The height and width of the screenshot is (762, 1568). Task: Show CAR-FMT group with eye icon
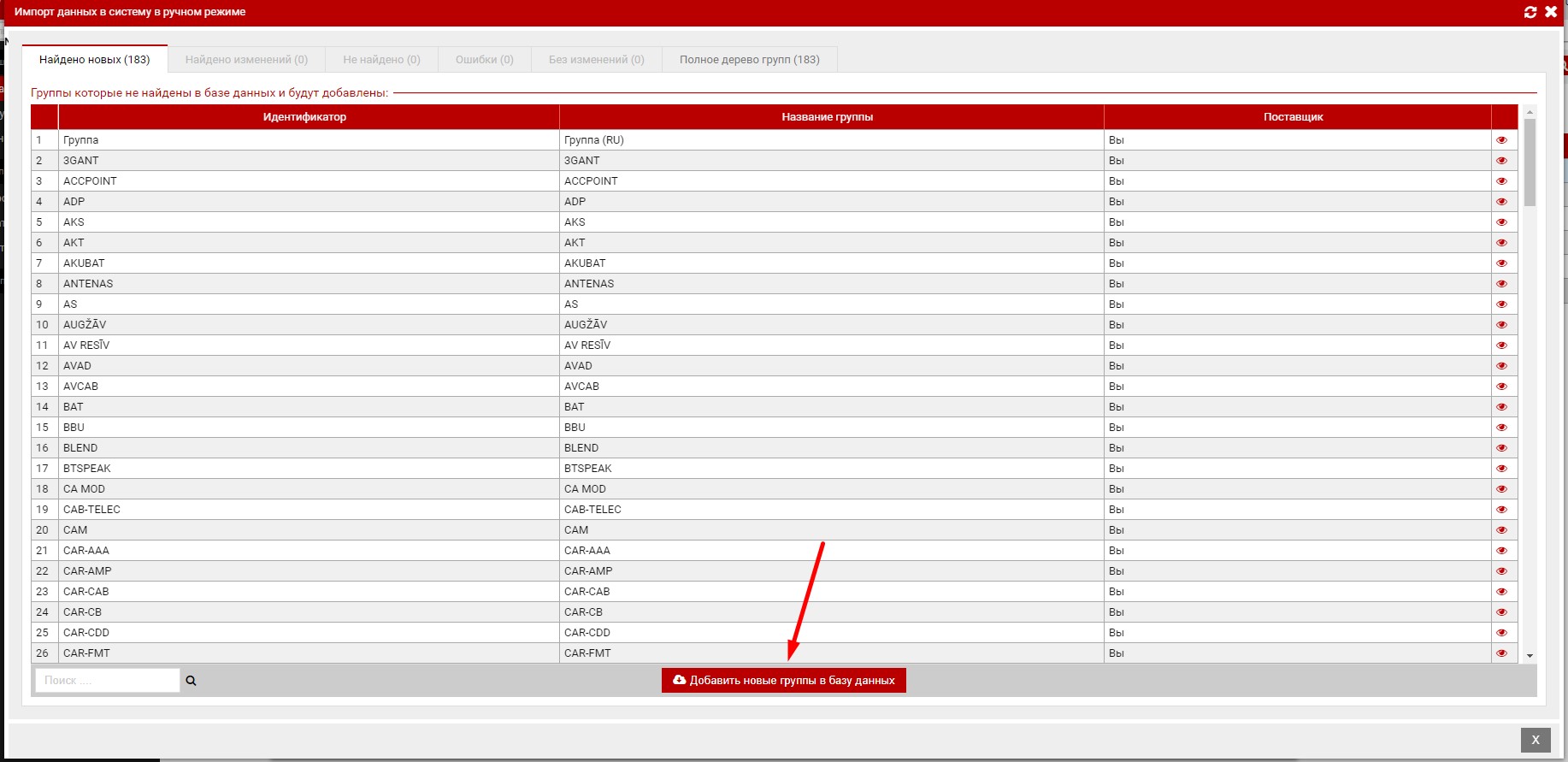(1501, 653)
